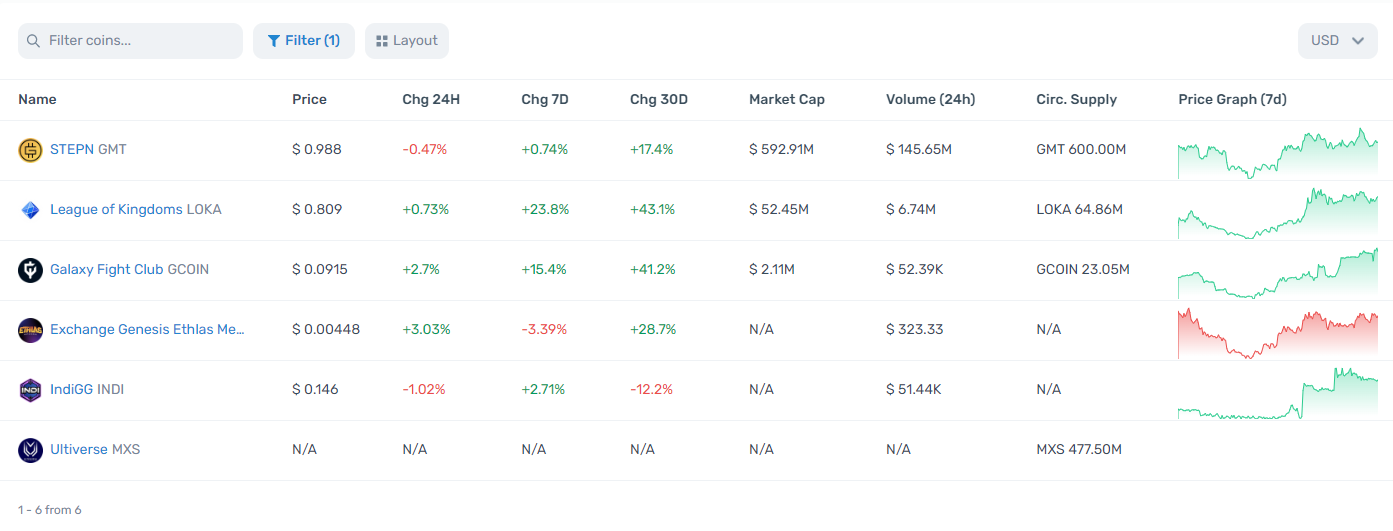Click the +15.4% 7D change
Screen dimensions: 1393x531
tap(544, 269)
